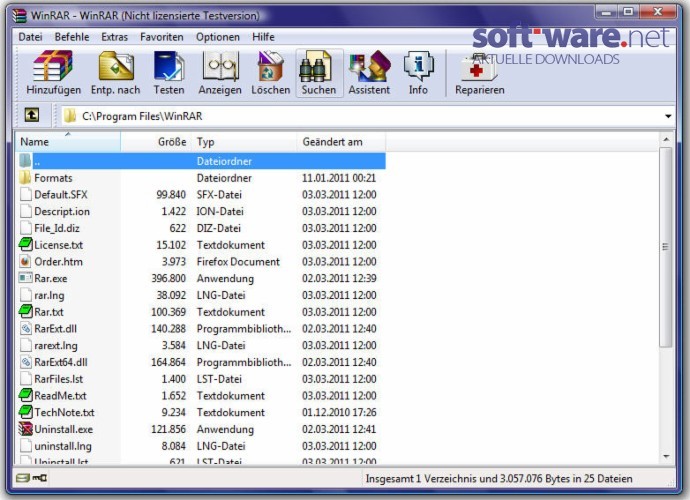Click the size value 100.369
Viewport: 690px width, 500px height.
(169, 312)
